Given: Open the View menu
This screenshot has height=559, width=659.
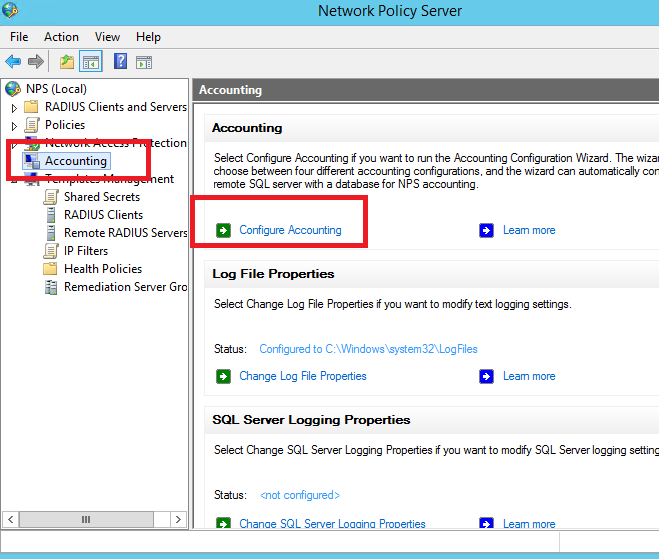Looking at the screenshot, I should (107, 37).
